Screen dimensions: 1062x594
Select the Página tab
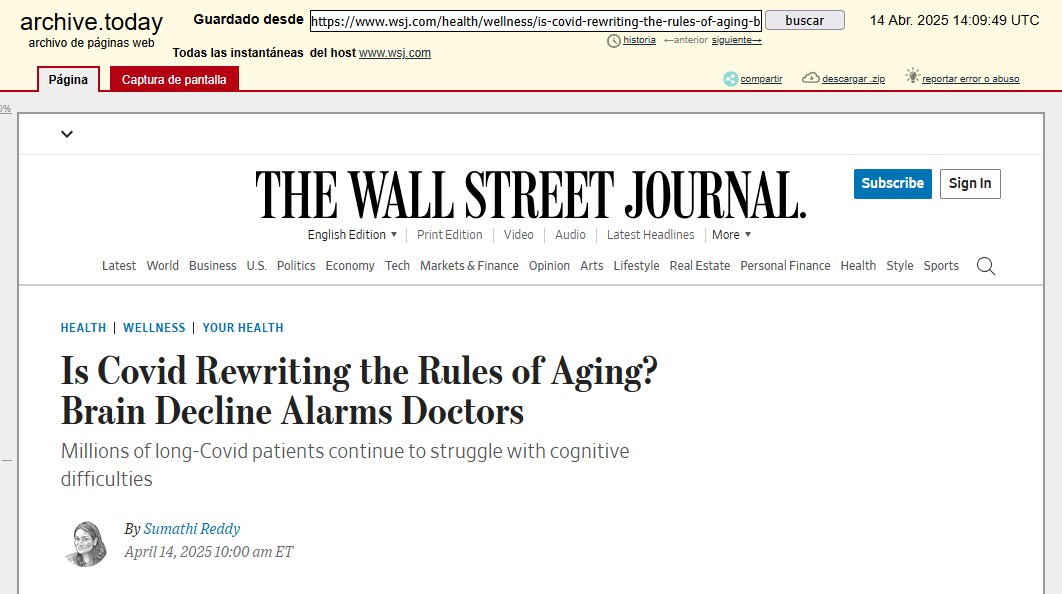(69, 79)
